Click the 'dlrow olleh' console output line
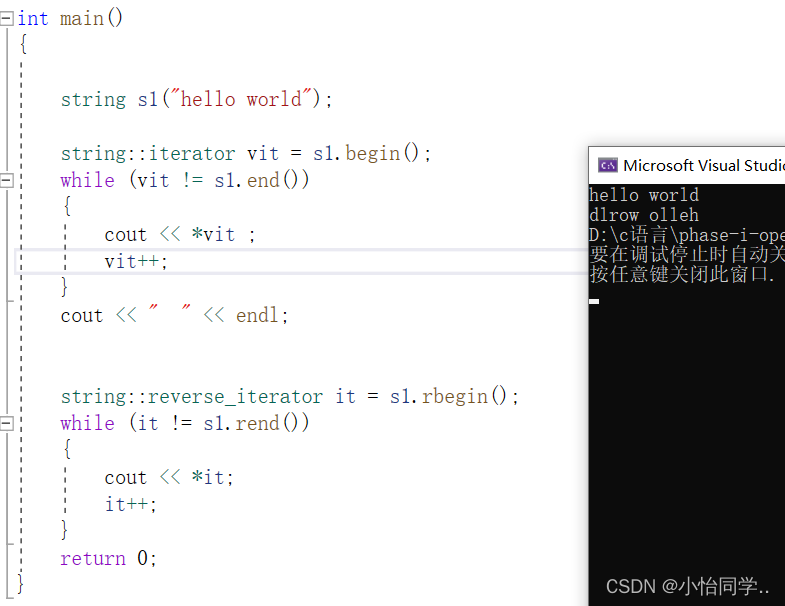This screenshot has height=606, width=785. pyautogui.click(x=644, y=215)
